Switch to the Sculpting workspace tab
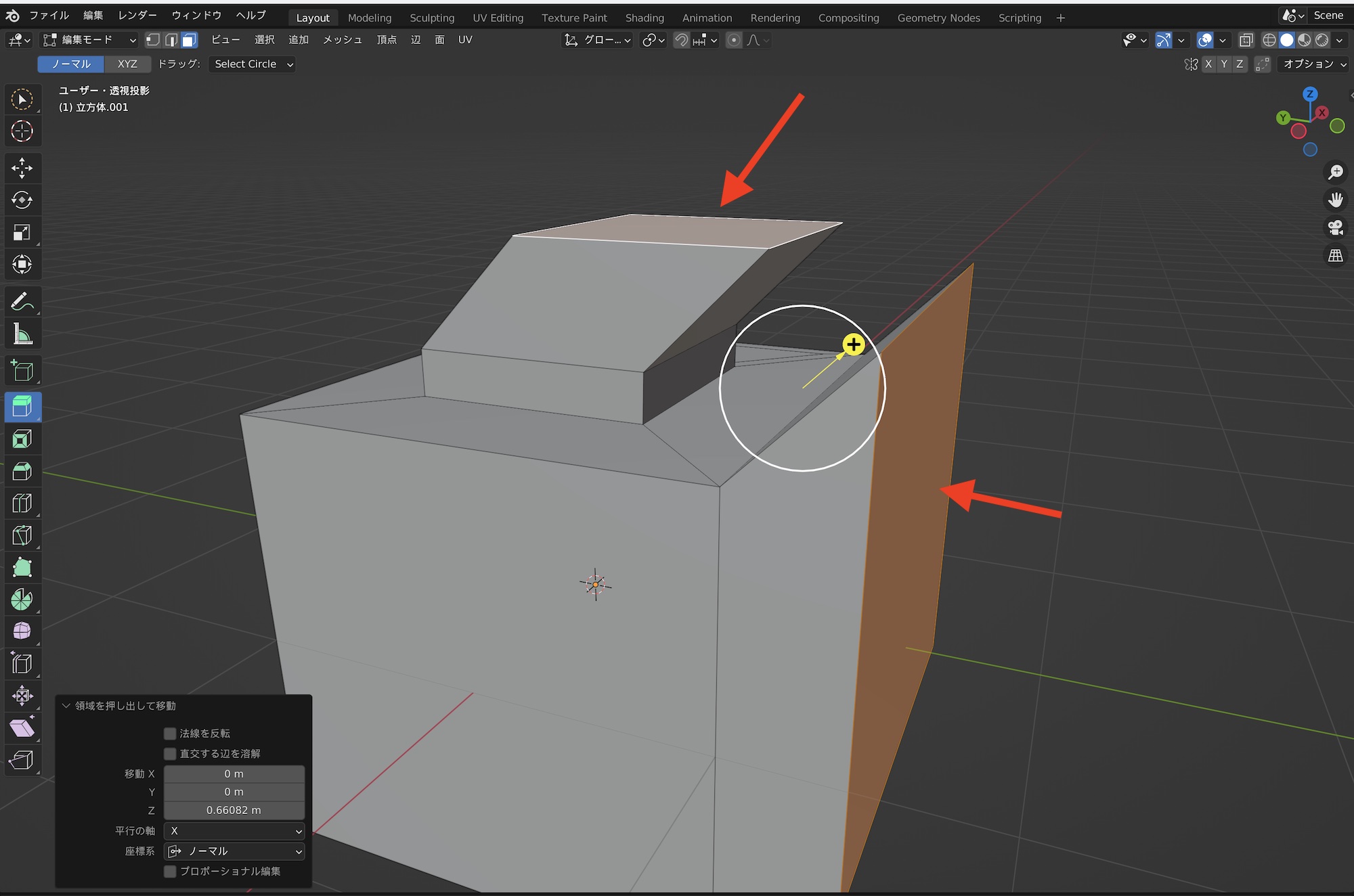 pos(431,18)
